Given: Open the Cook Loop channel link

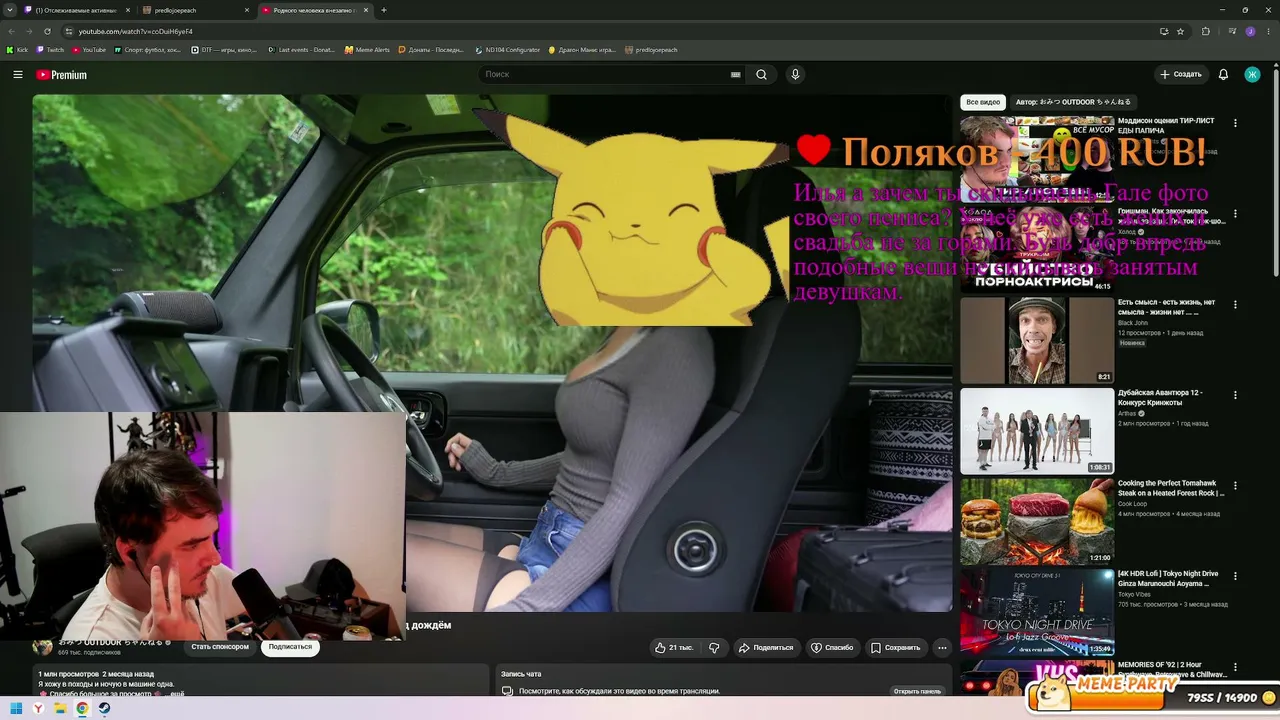Looking at the screenshot, I should coord(1133,504).
